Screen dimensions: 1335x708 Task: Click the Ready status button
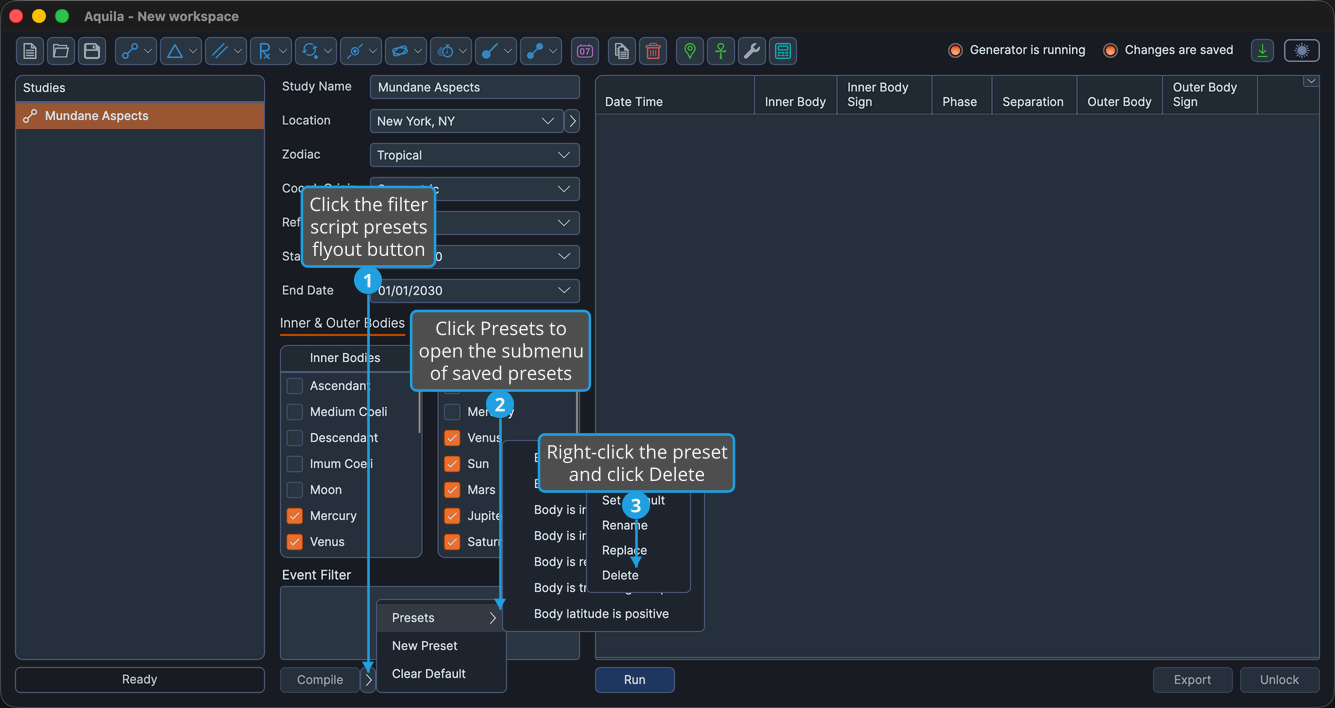[x=140, y=680]
